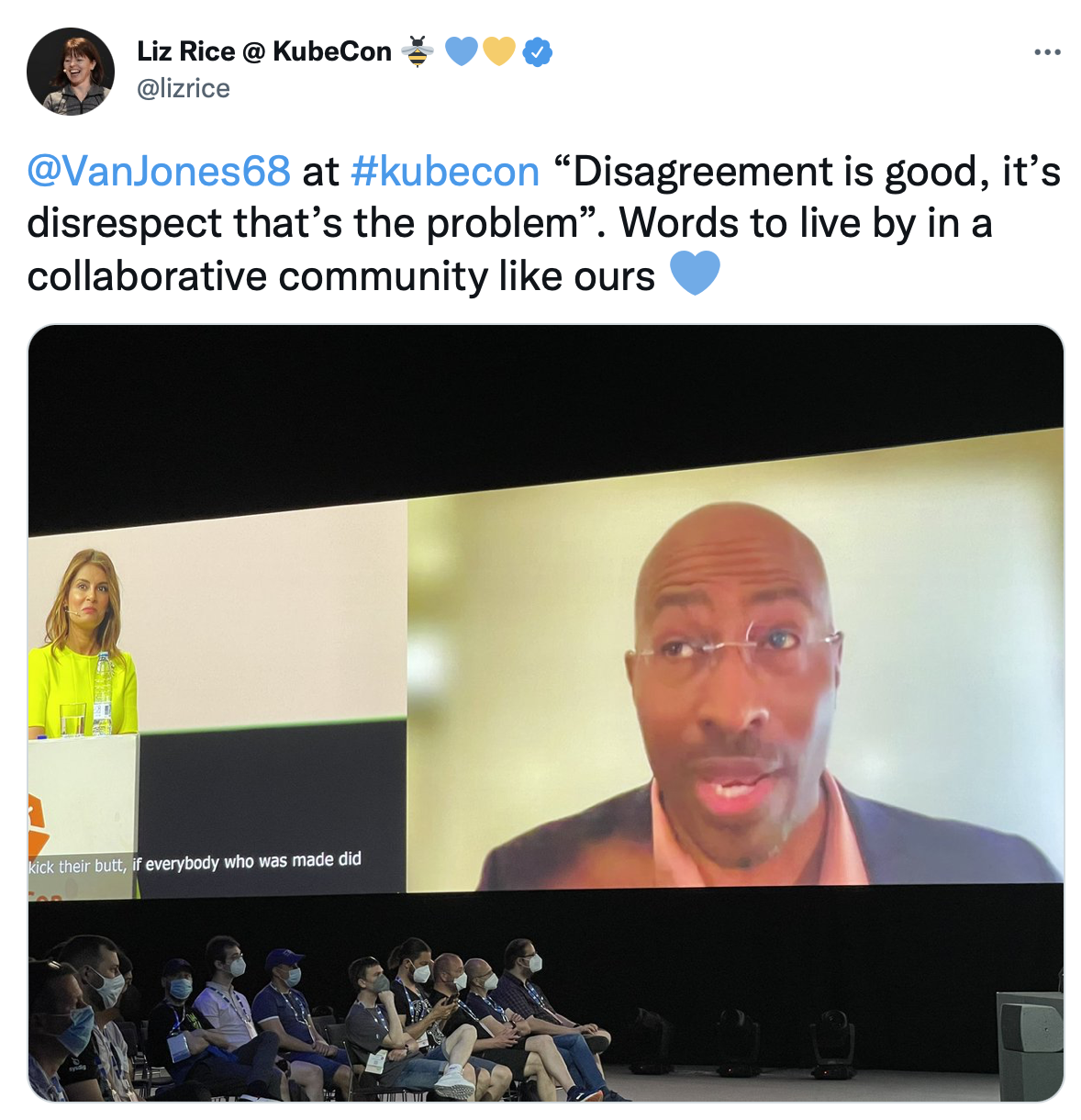Open the attached conference photo
This screenshot has width=1081, height=1120.
point(546,713)
